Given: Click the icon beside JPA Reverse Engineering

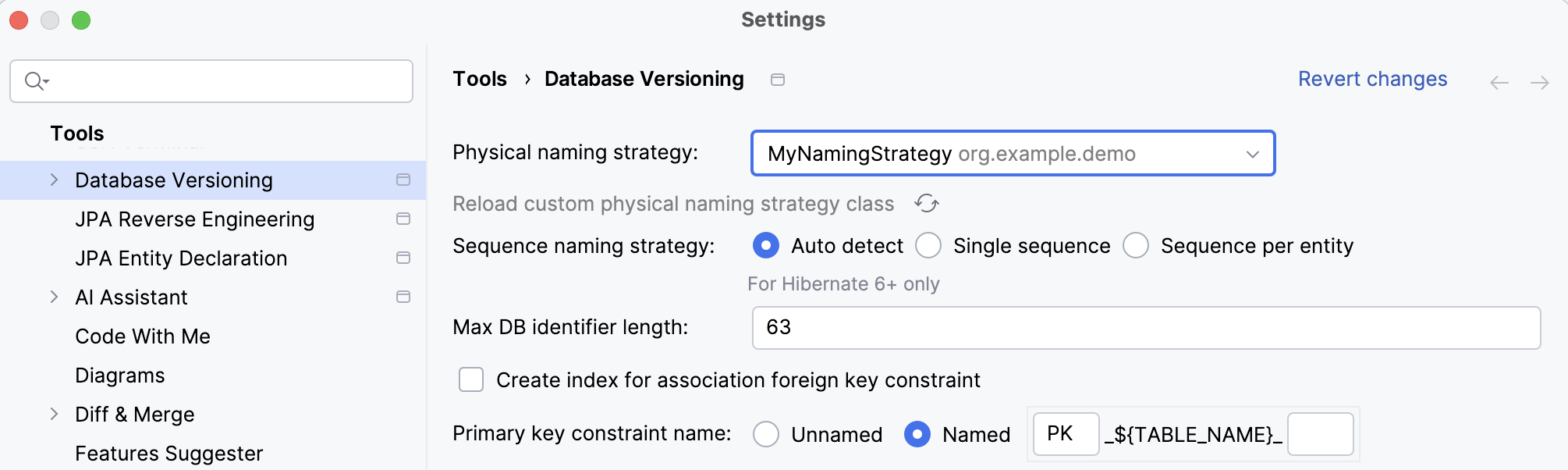Looking at the screenshot, I should [403, 219].
